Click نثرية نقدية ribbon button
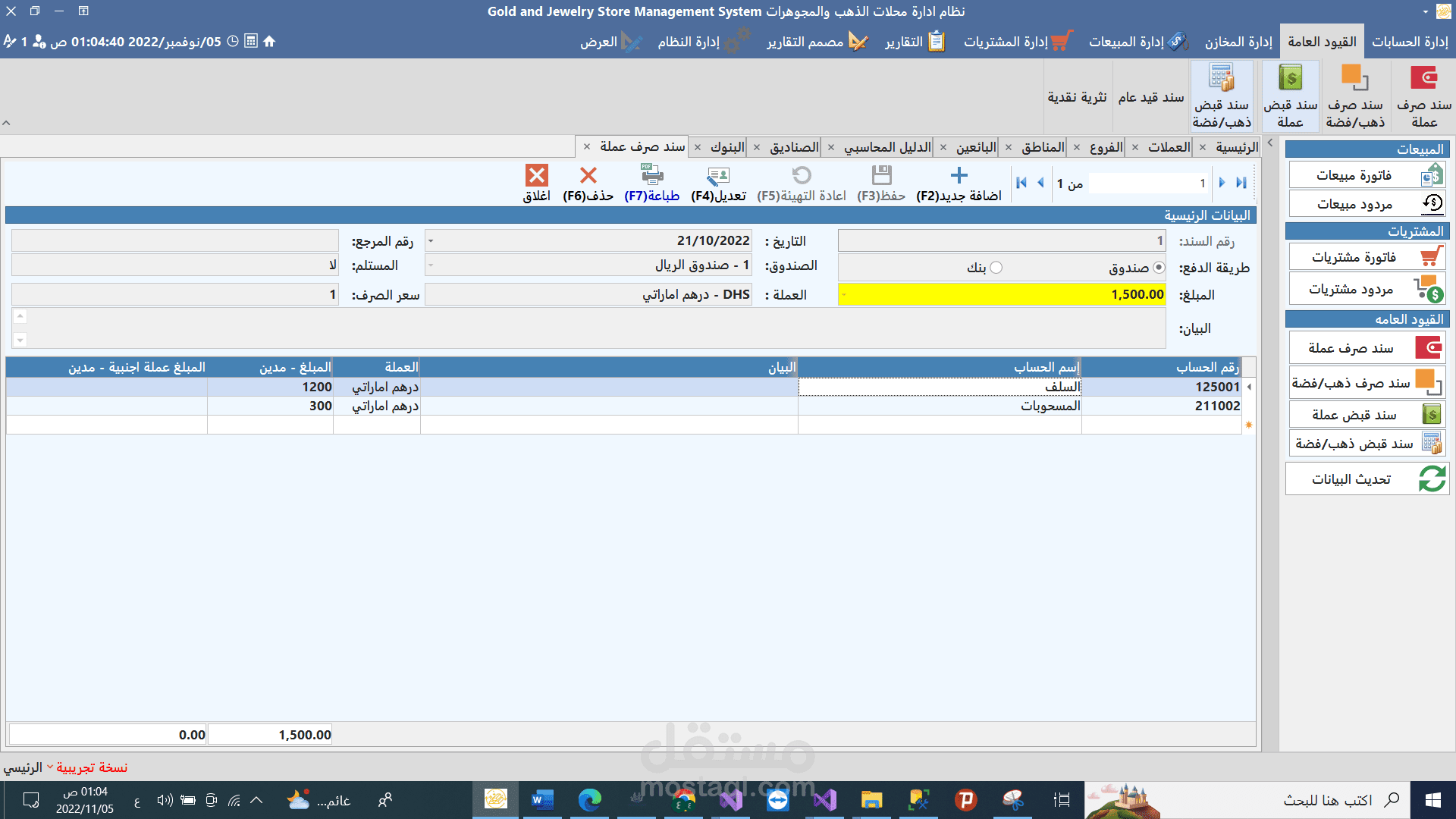The image size is (1456, 819). point(1077,97)
